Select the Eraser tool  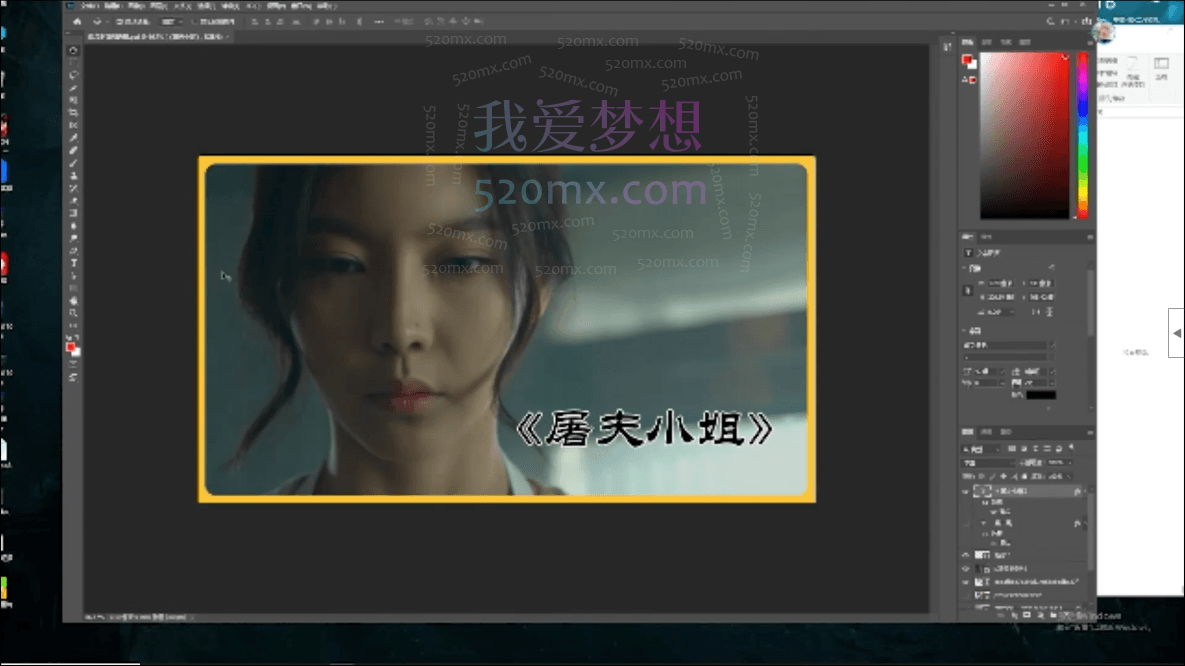73,200
